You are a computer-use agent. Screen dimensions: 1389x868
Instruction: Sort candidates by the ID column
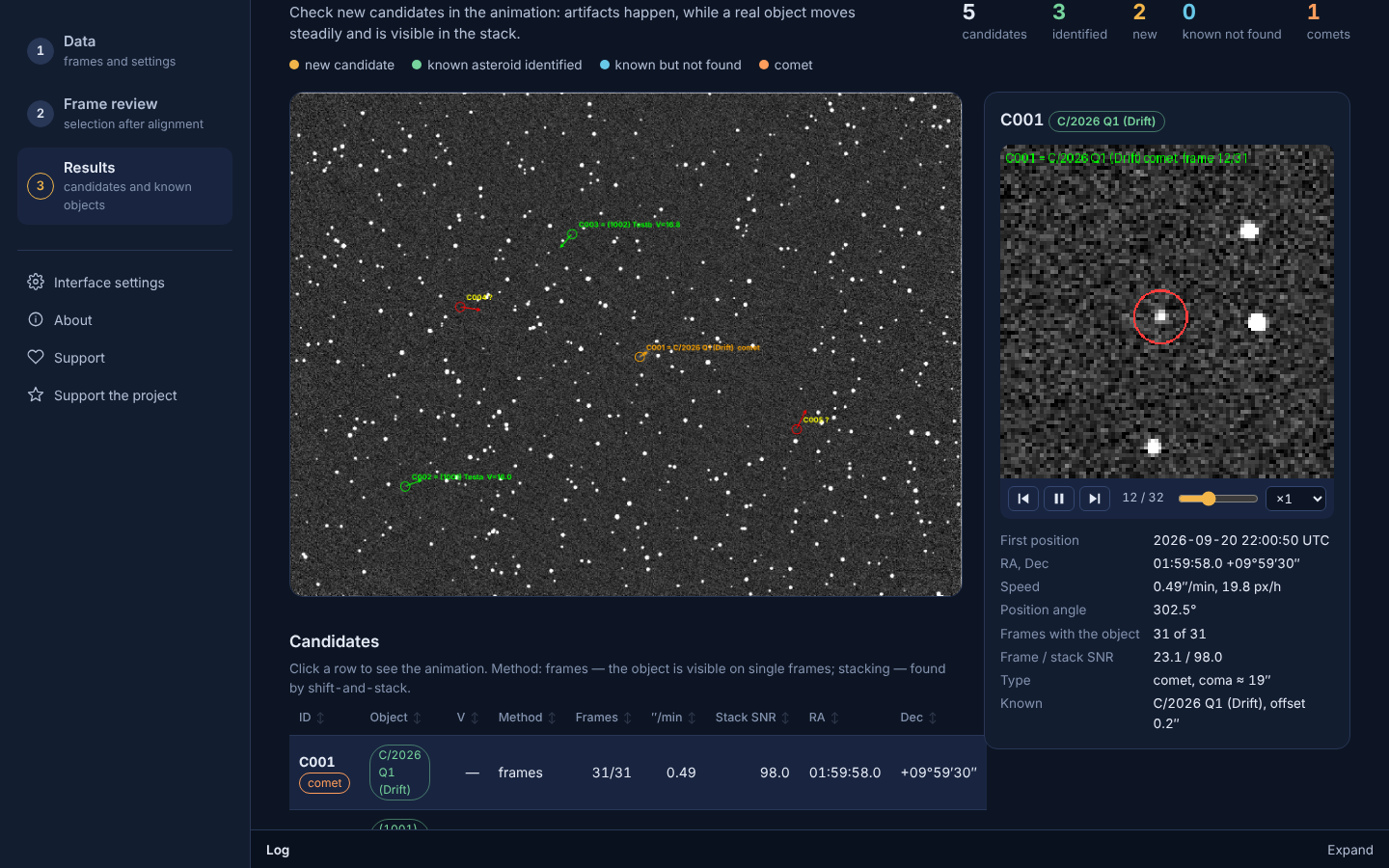[312, 718]
